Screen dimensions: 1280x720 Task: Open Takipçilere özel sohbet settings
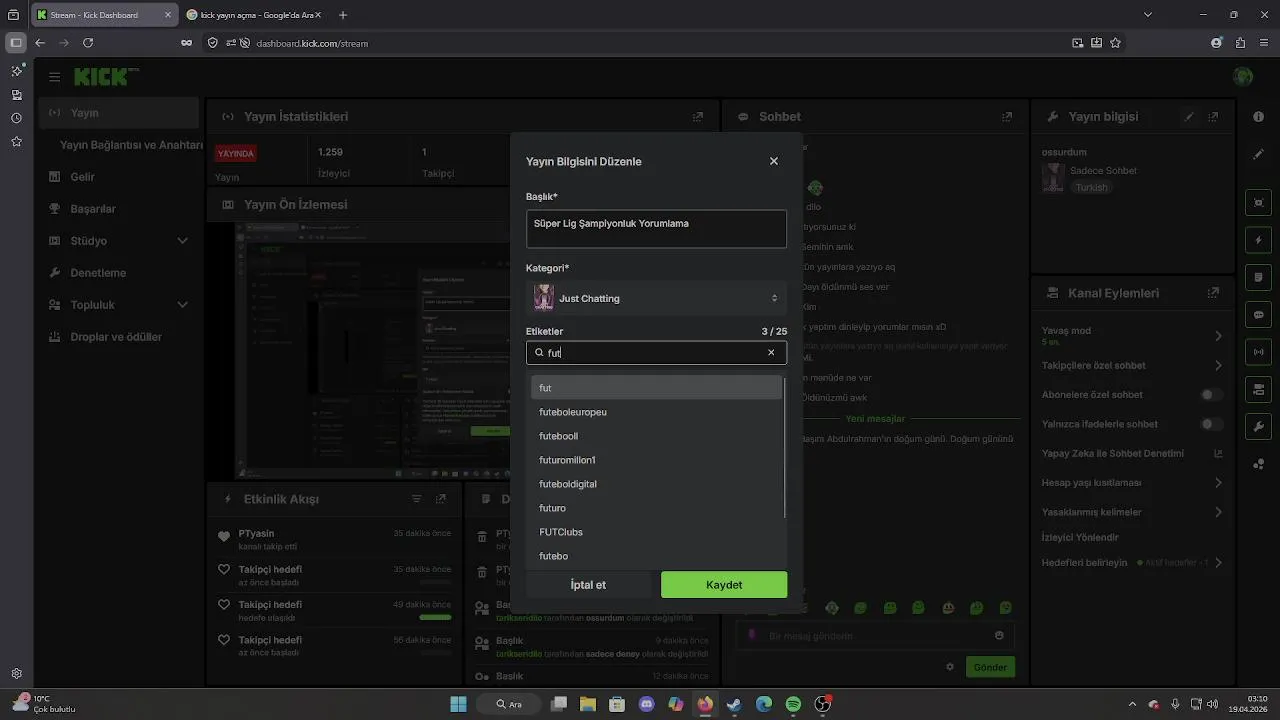coord(1132,366)
